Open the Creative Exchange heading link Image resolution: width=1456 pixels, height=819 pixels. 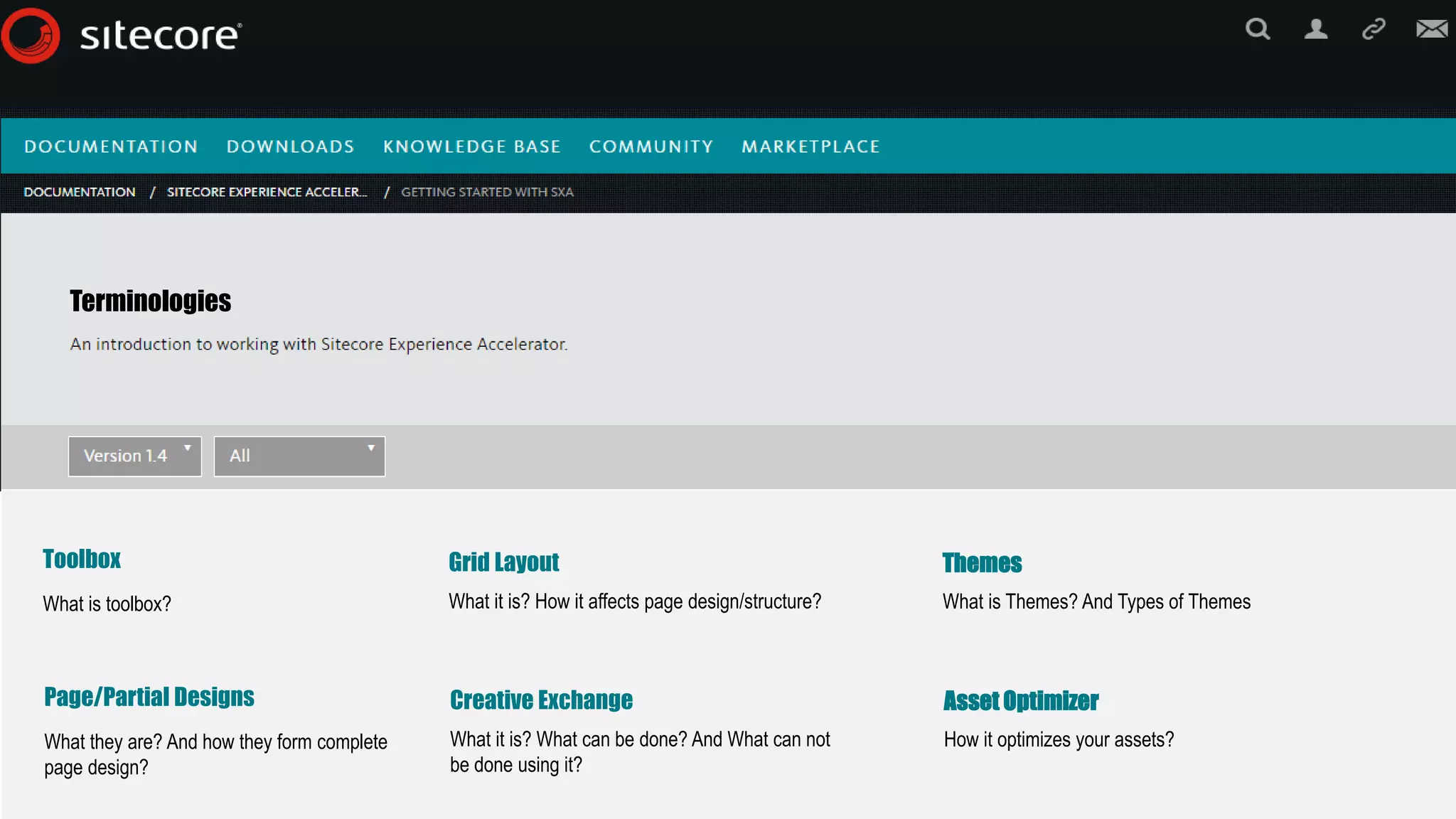541,700
